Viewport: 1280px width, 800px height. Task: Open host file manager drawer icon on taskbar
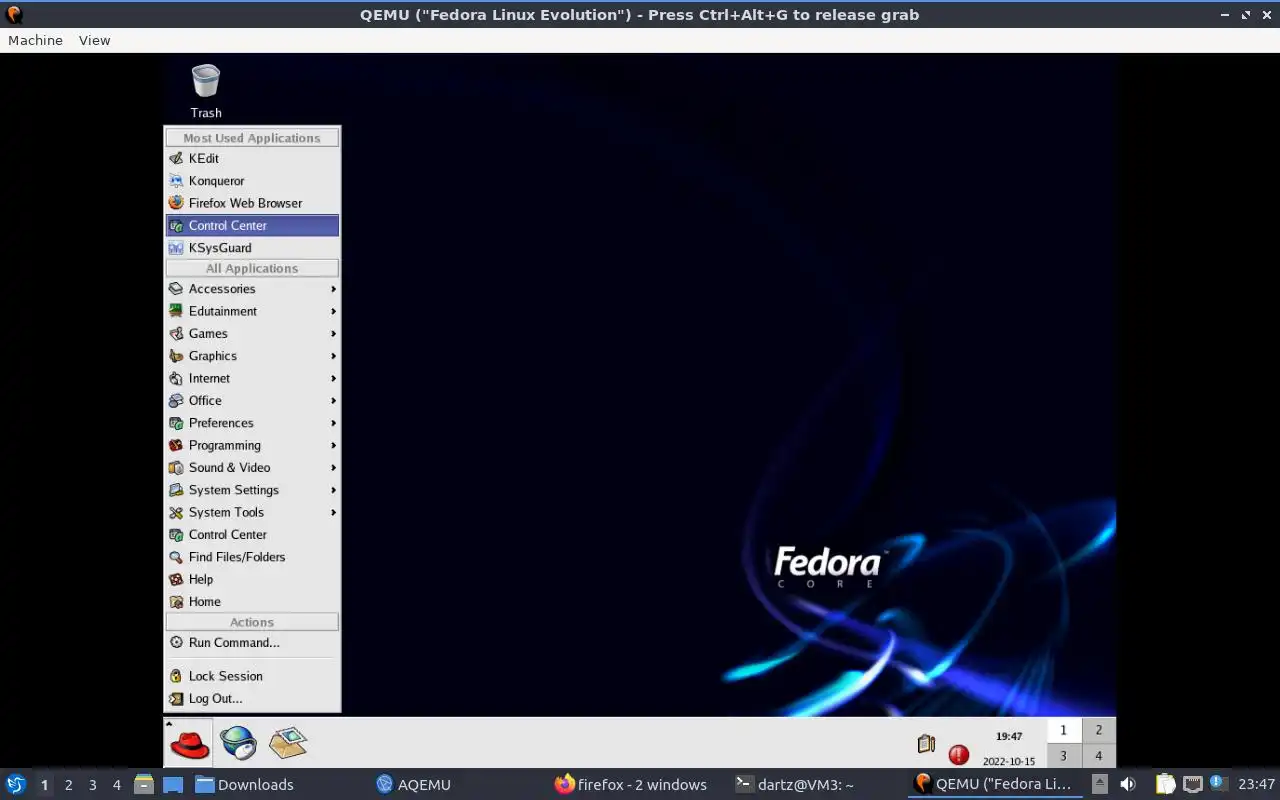point(143,784)
